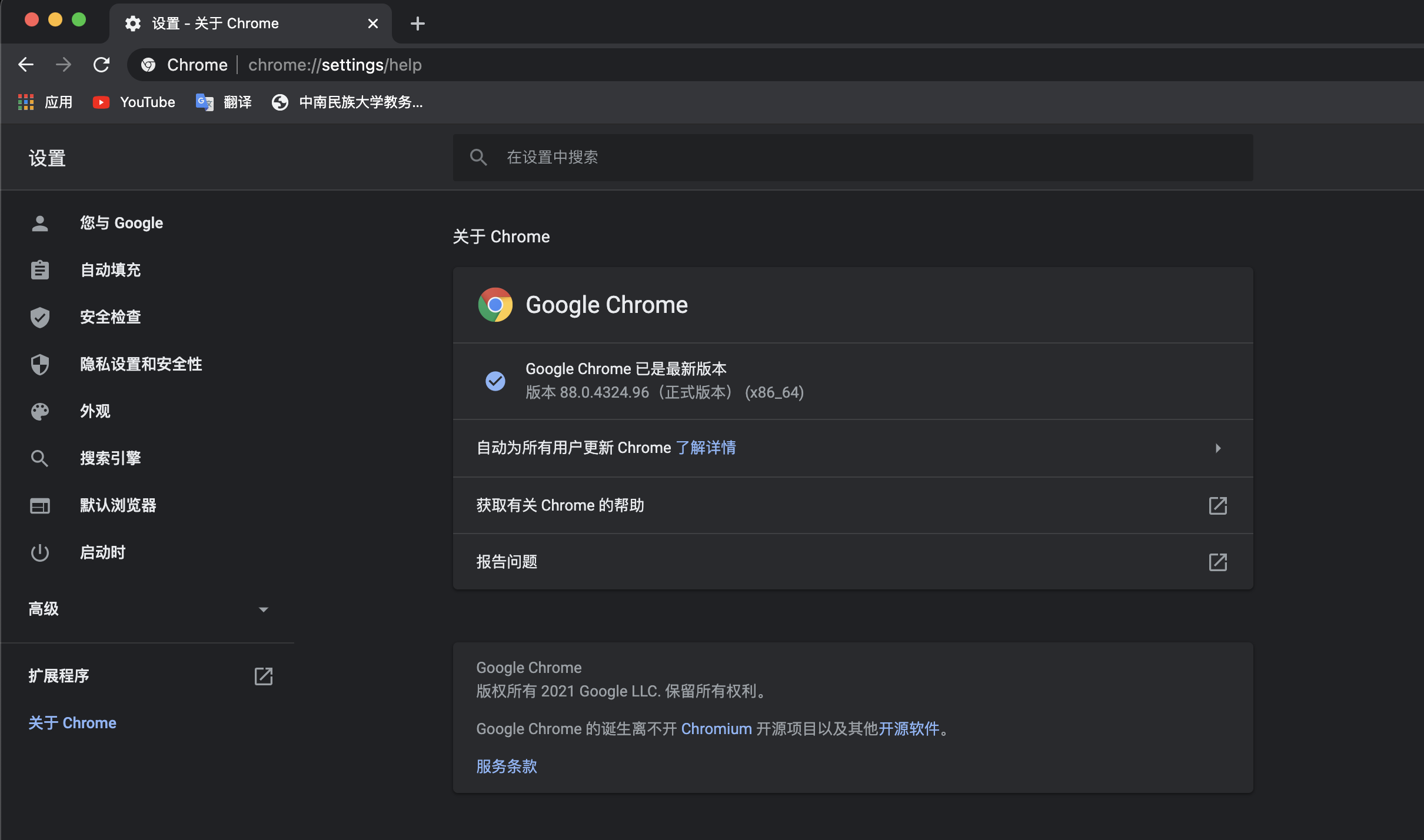This screenshot has height=840, width=1424.
Task: Open the YouTube bookmark
Action: pos(134,102)
